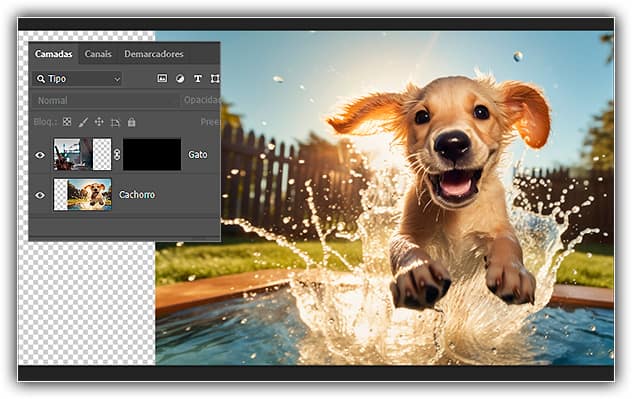Image resolution: width=632 pixels, height=399 pixels.
Task: Select the Camadas tab
Action: coord(53,54)
